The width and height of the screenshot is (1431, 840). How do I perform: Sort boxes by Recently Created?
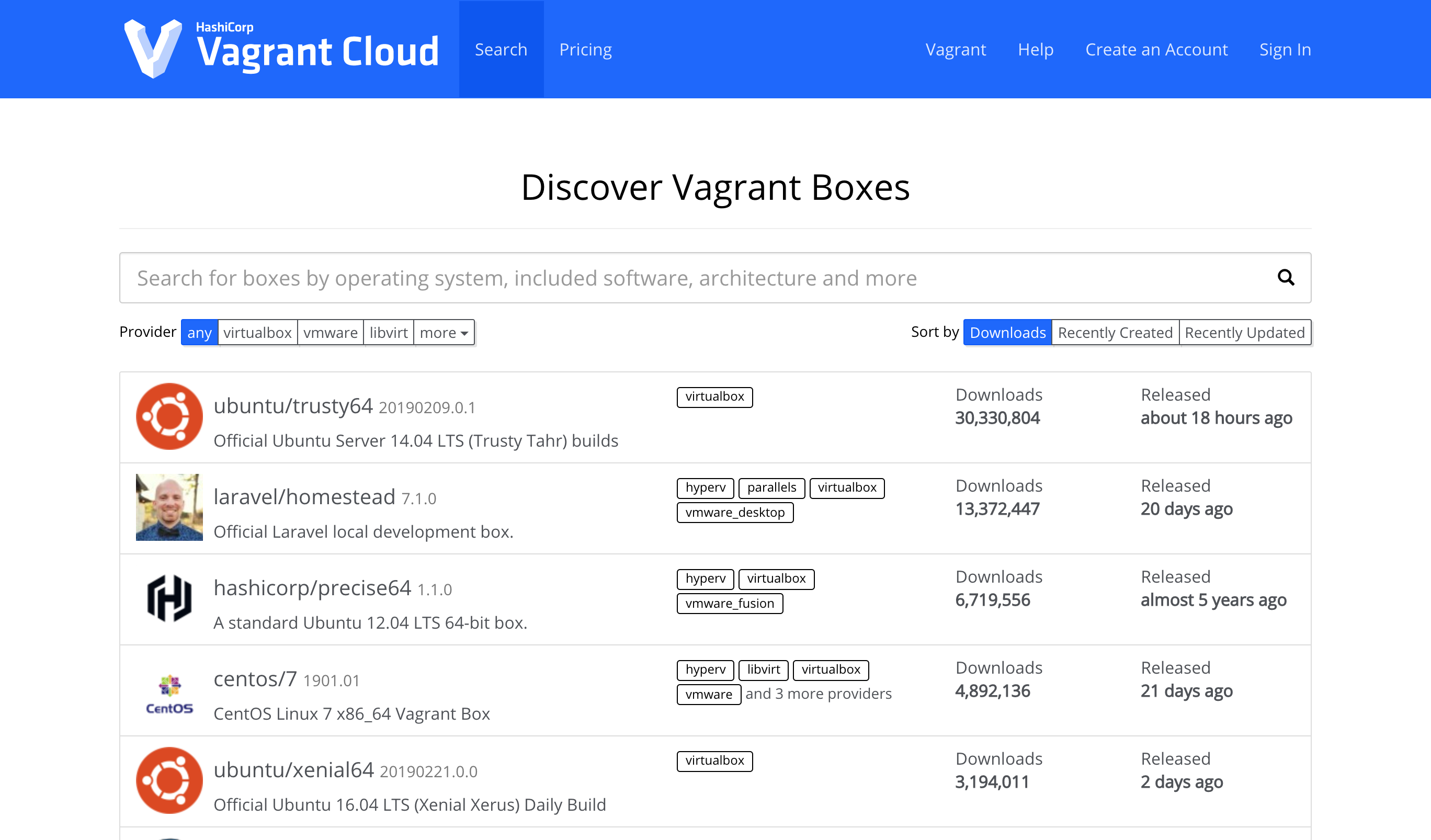(1115, 332)
